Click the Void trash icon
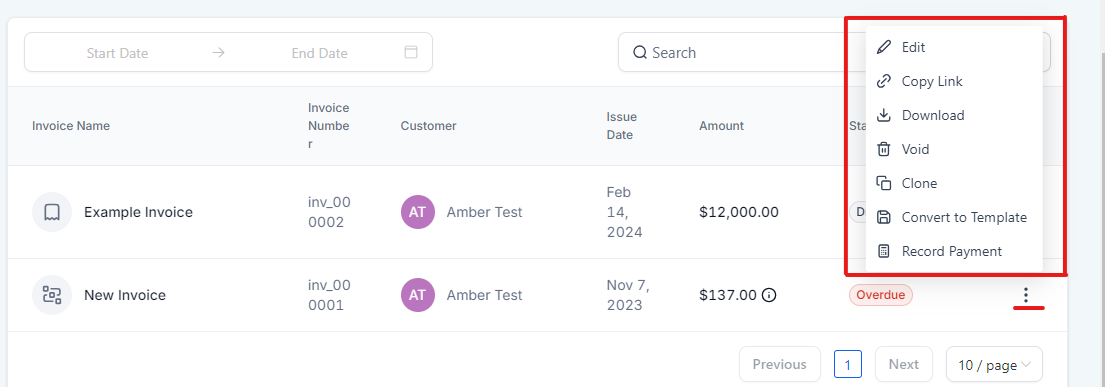 click(x=883, y=149)
